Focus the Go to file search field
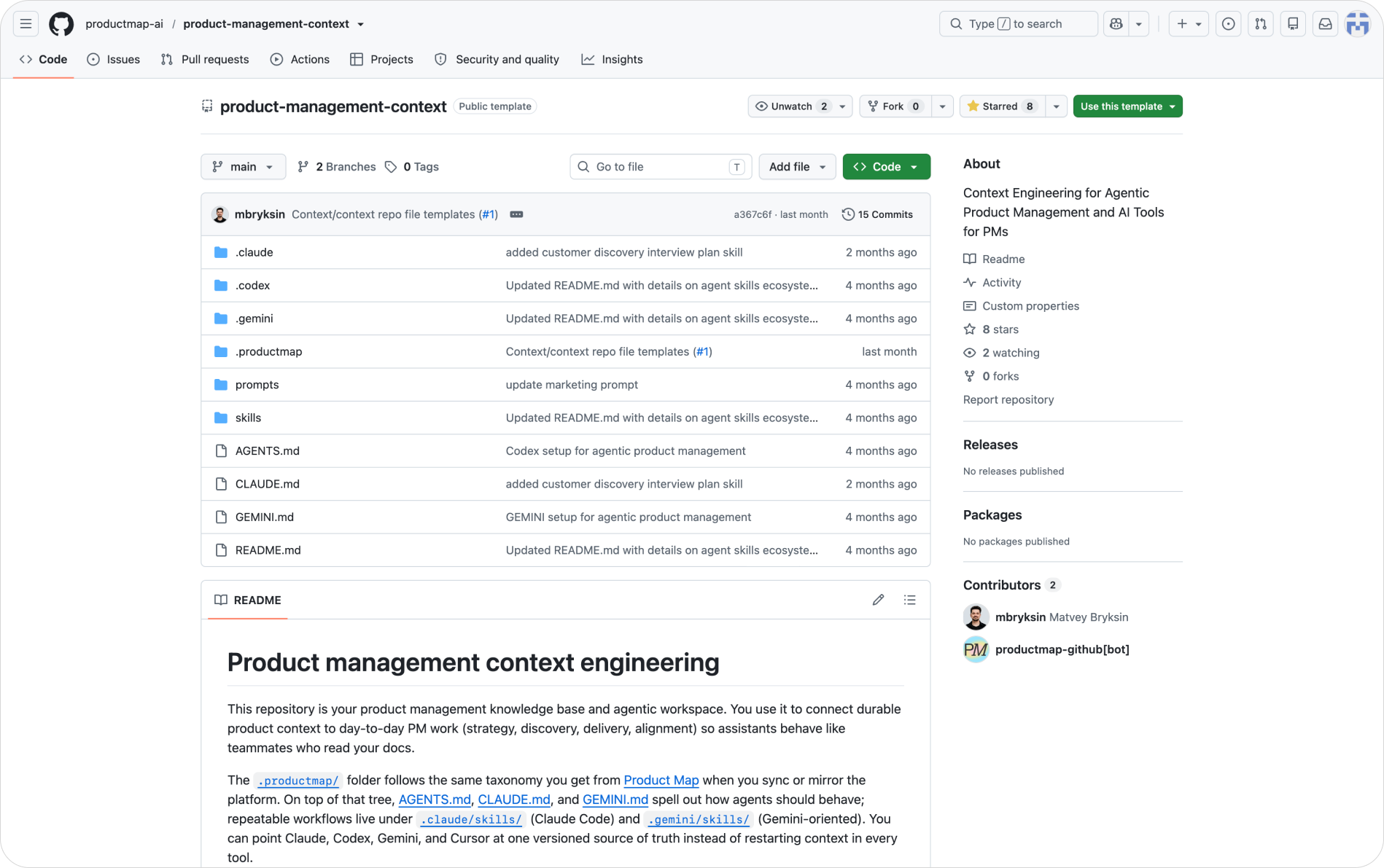This screenshot has height=868, width=1384. (x=661, y=167)
